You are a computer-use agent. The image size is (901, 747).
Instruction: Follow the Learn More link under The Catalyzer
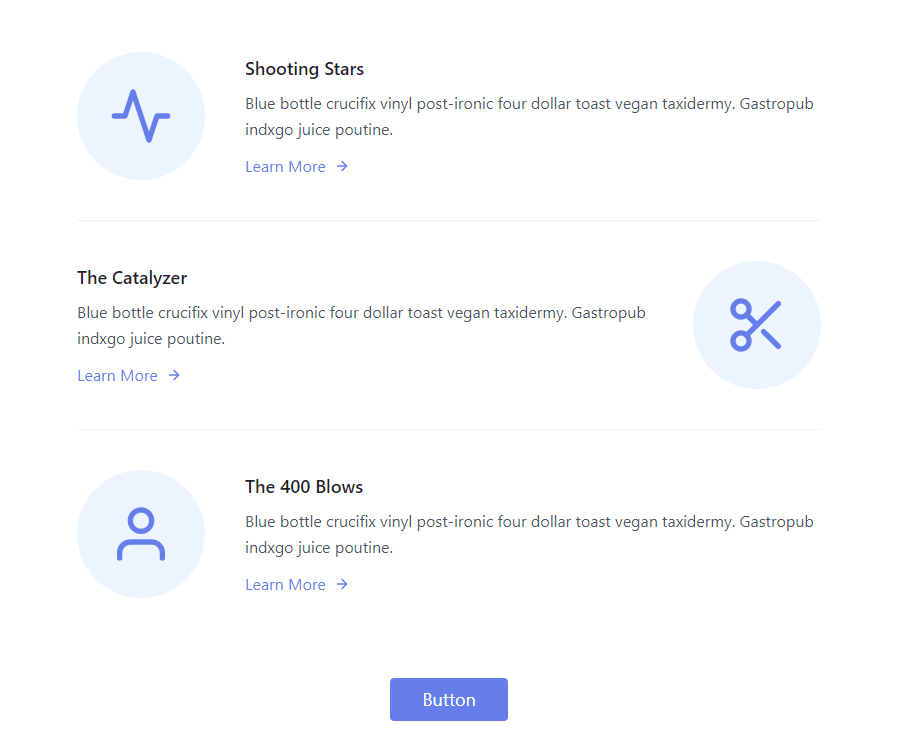point(118,376)
